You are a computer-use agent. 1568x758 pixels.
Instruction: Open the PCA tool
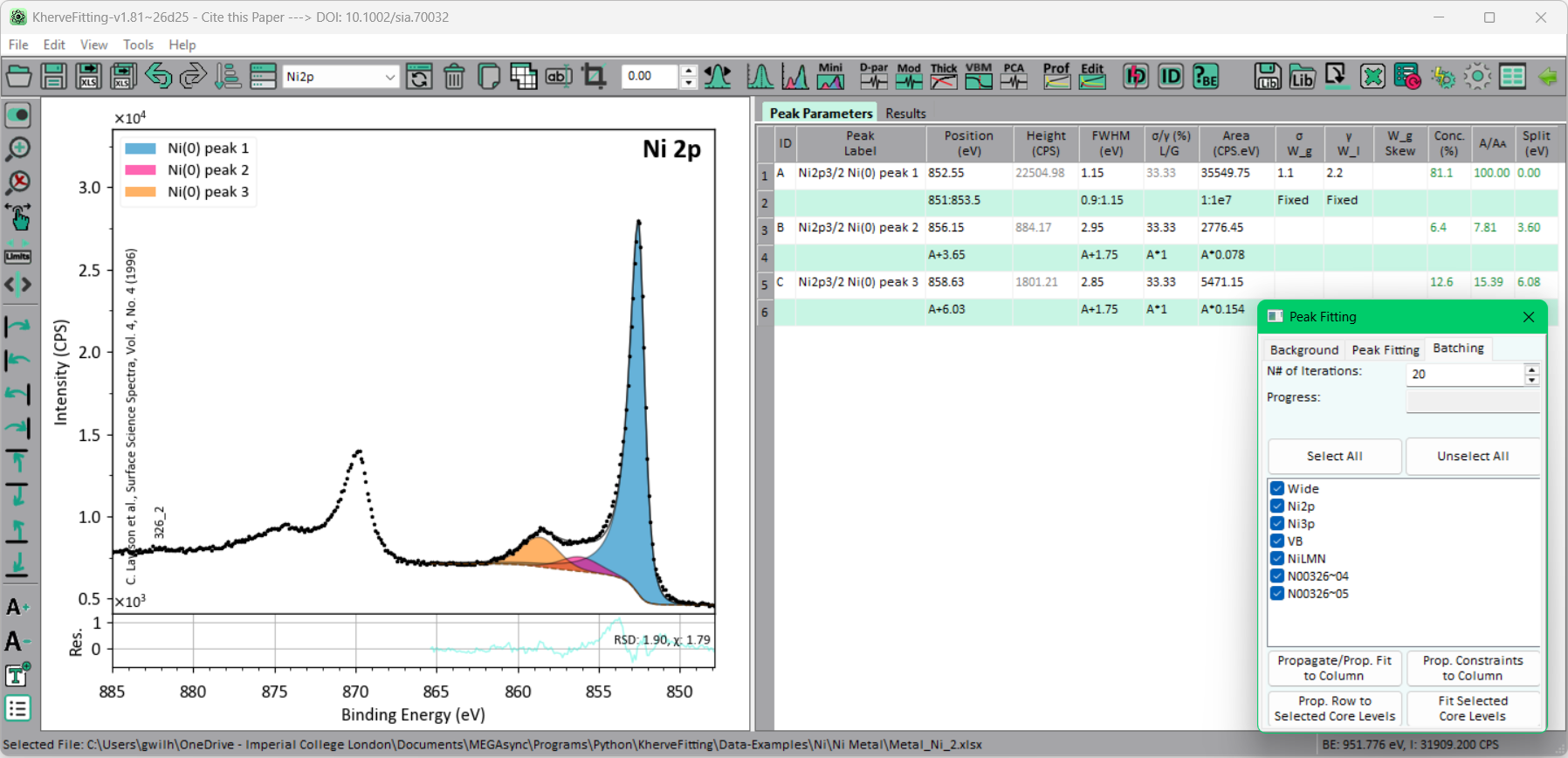coord(1014,77)
